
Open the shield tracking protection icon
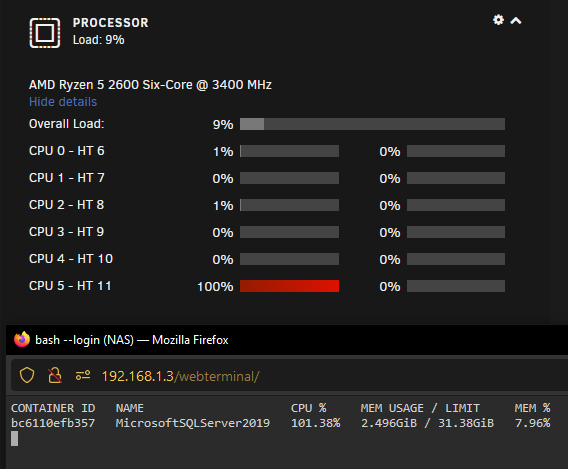[x=27, y=376]
